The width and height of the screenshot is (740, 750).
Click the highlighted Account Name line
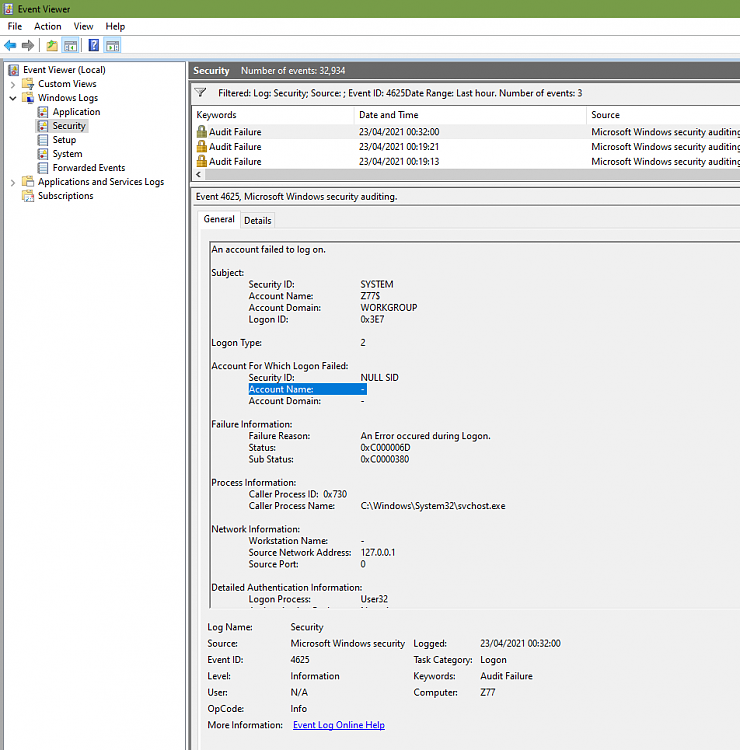[x=308, y=389]
